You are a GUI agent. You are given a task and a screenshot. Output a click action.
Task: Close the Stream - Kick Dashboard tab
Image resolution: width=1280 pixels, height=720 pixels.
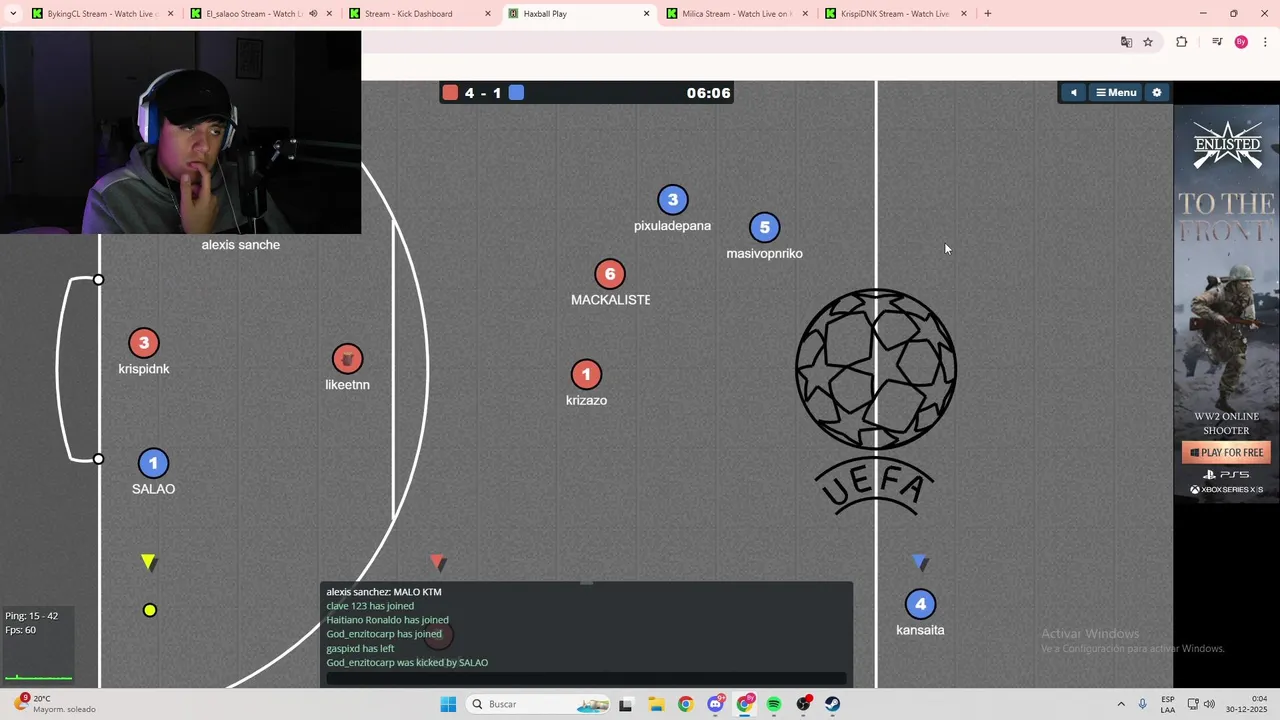(488, 14)
